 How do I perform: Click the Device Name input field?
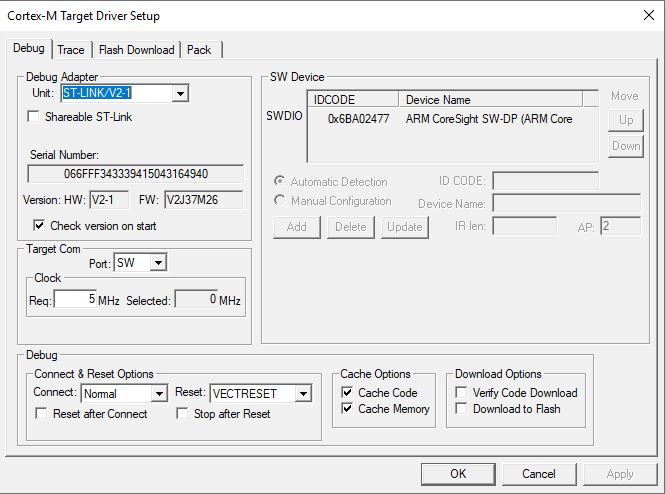(566, 203)
